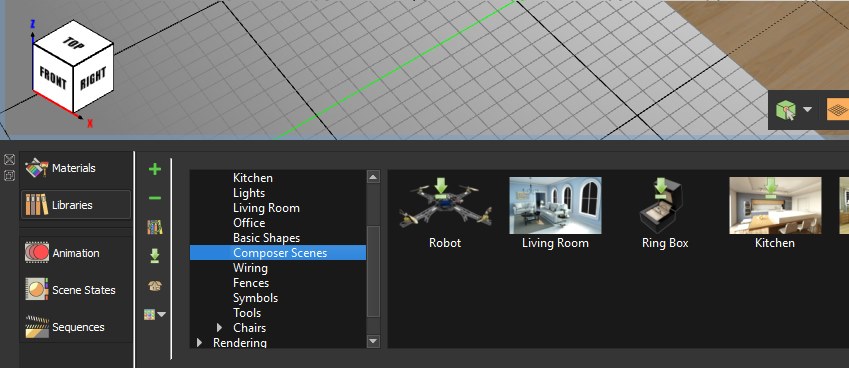Click the tree scrollbar up arrow

[373, 176]
